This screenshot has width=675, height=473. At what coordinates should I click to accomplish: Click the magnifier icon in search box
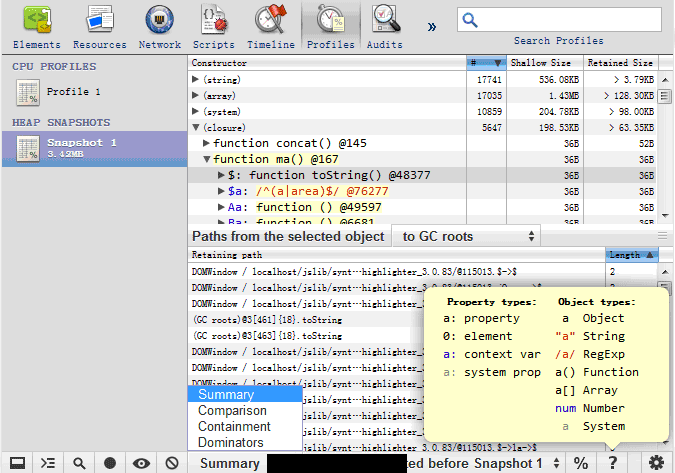(470, 20)
